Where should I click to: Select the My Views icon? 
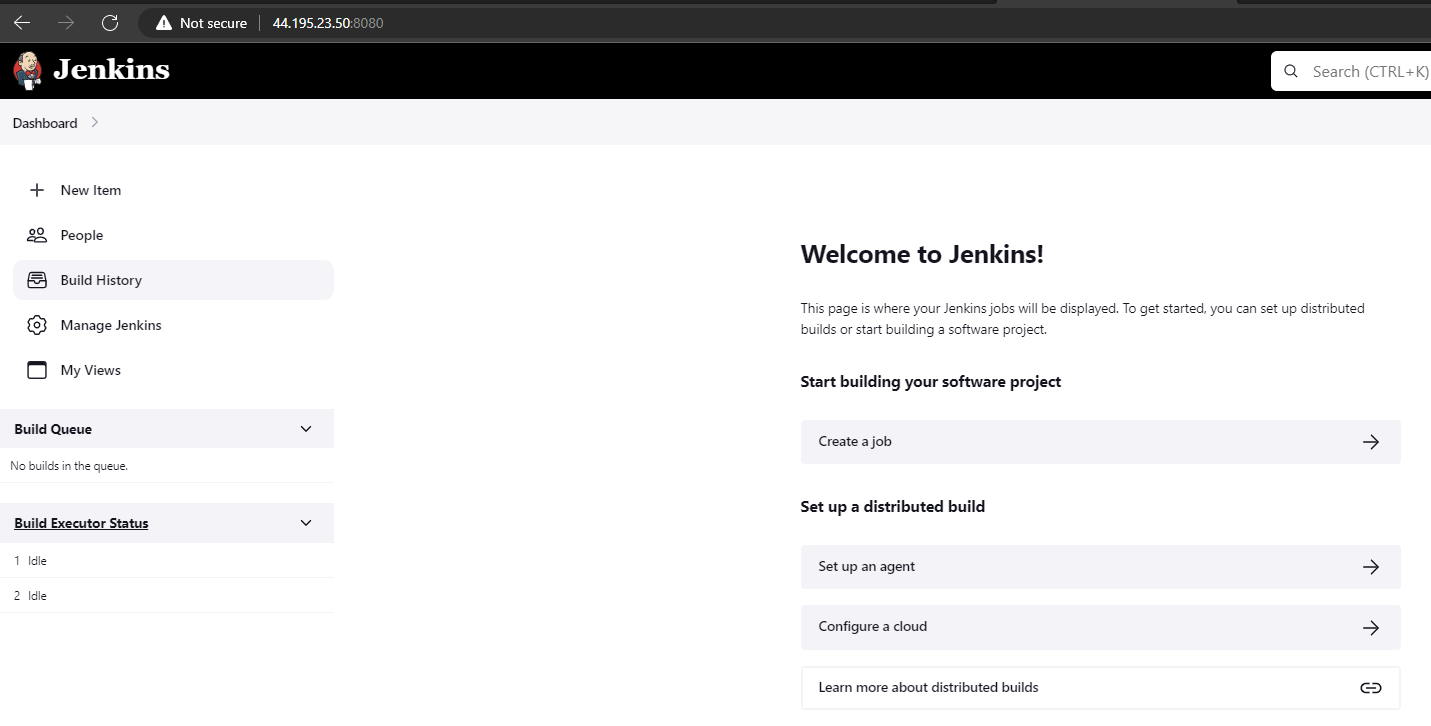[x=37, y=370]
